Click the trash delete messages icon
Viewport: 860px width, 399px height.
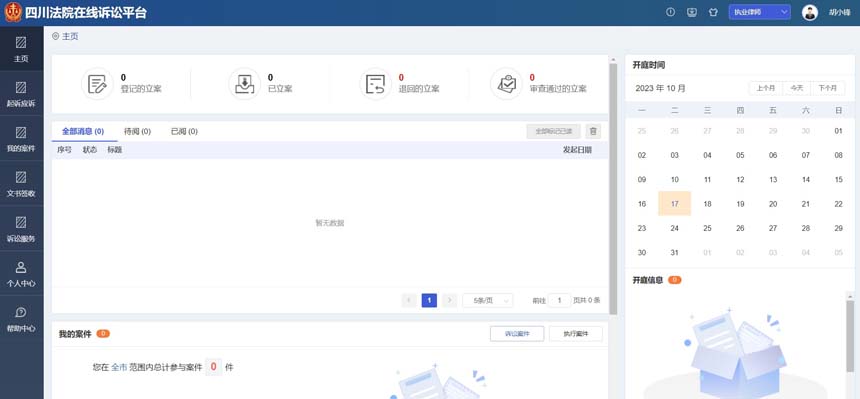point(593,131)
